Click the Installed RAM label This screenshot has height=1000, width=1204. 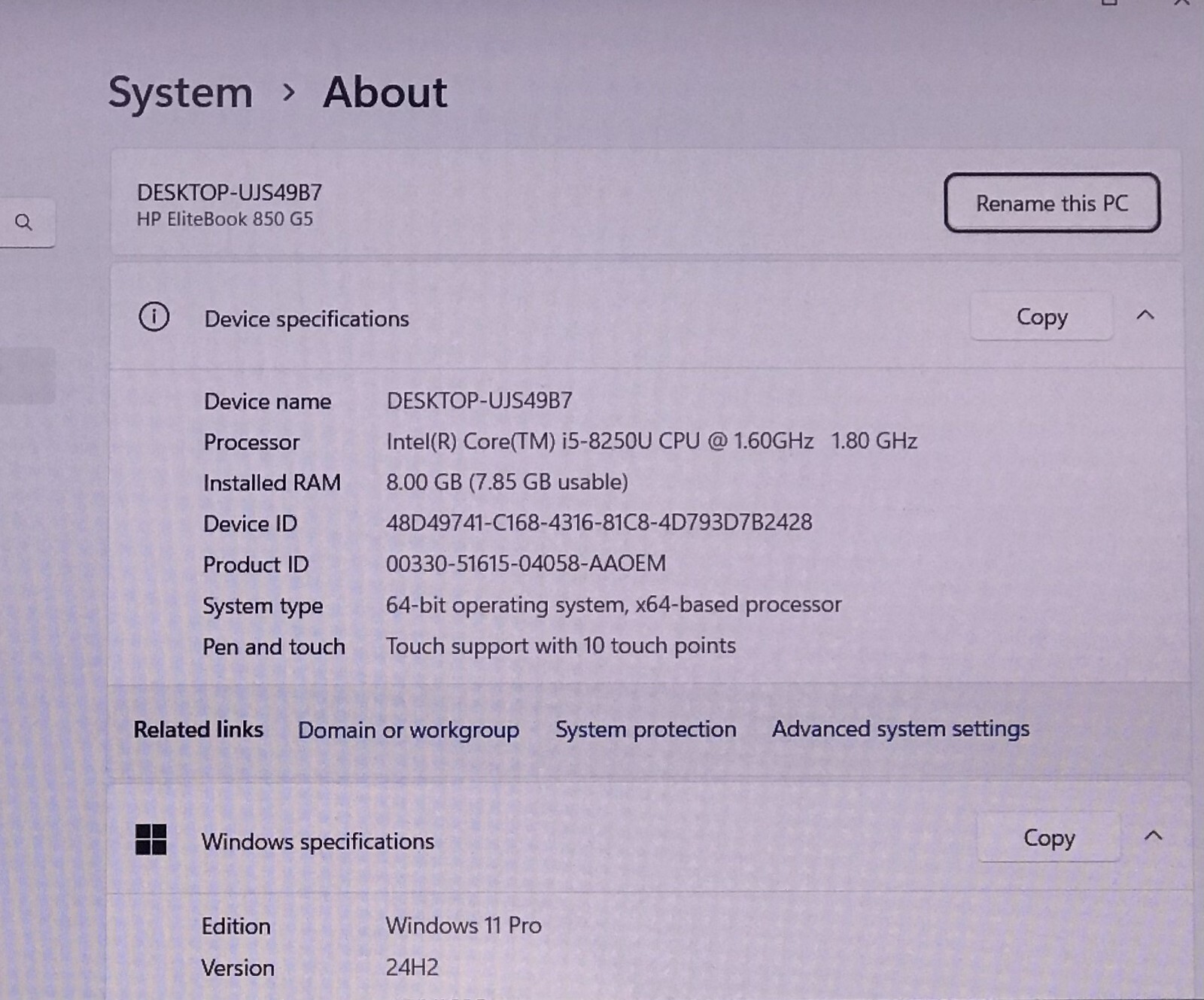pos(272,482)
